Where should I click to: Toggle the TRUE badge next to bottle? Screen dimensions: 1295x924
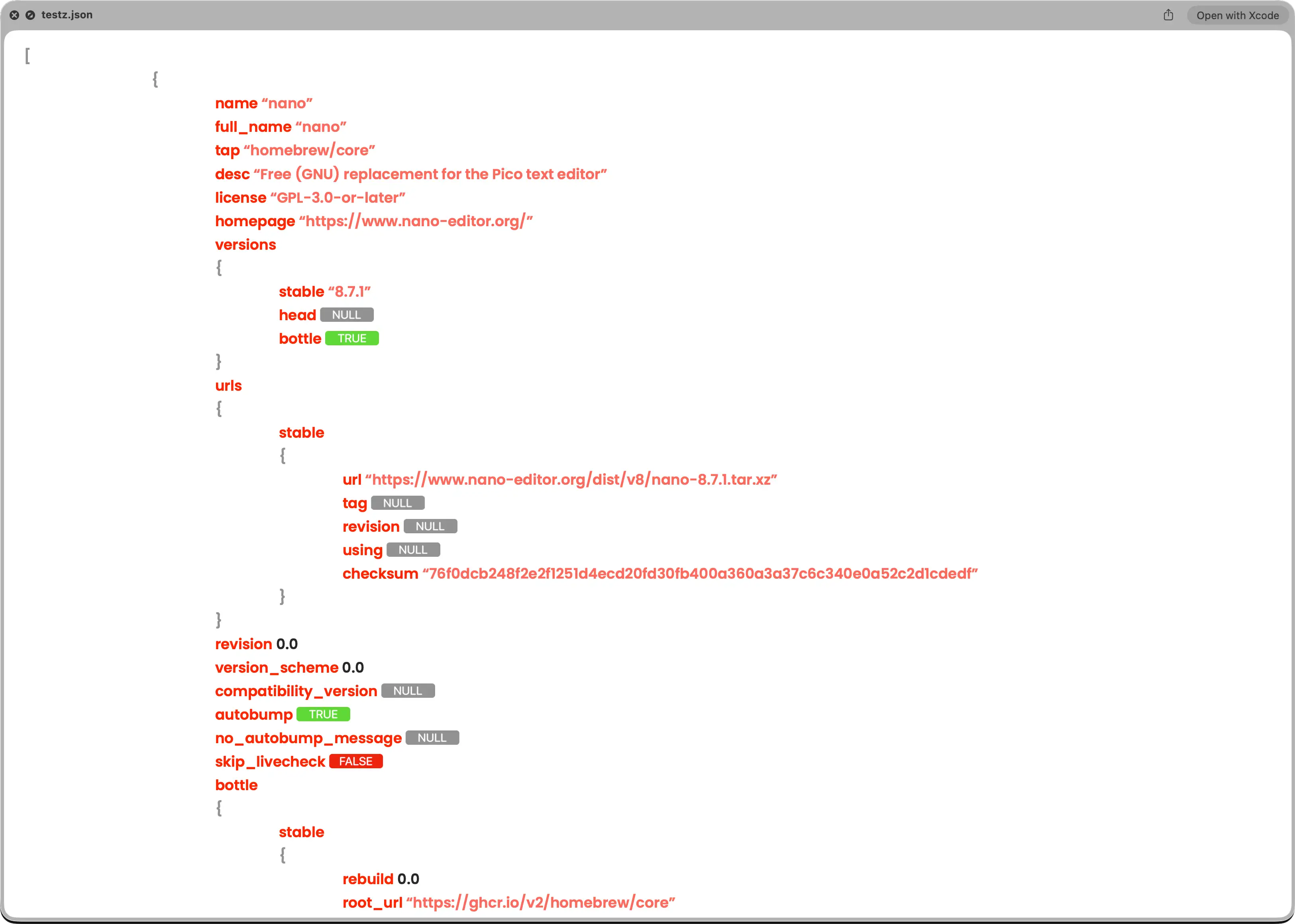coord(351,338)
